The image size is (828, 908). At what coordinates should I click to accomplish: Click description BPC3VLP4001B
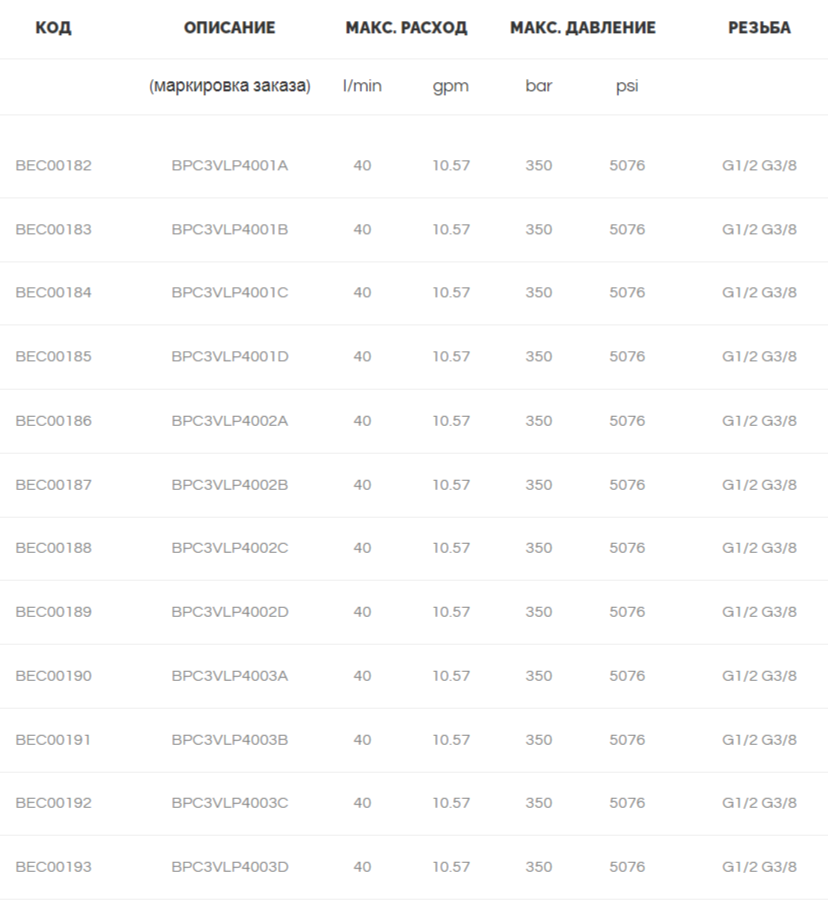(x=230, y=229)
